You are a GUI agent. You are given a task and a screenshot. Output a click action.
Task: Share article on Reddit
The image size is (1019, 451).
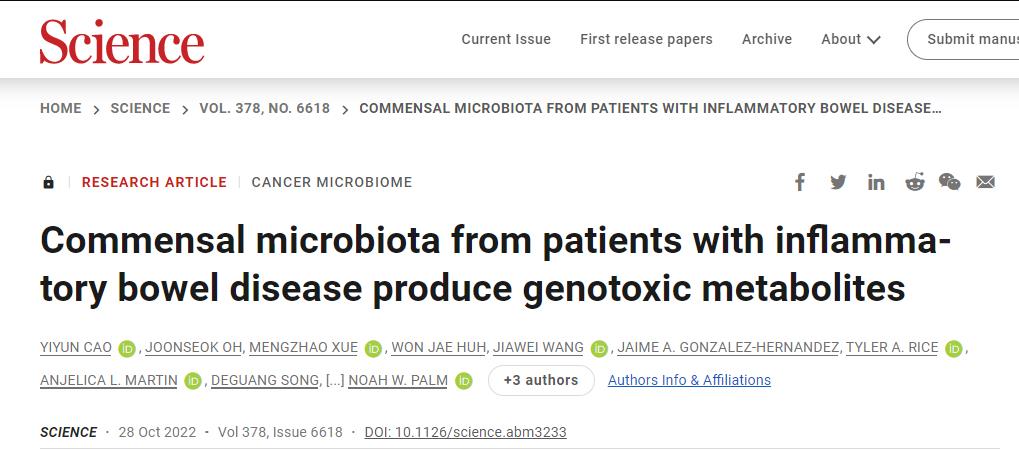[915, 183]
